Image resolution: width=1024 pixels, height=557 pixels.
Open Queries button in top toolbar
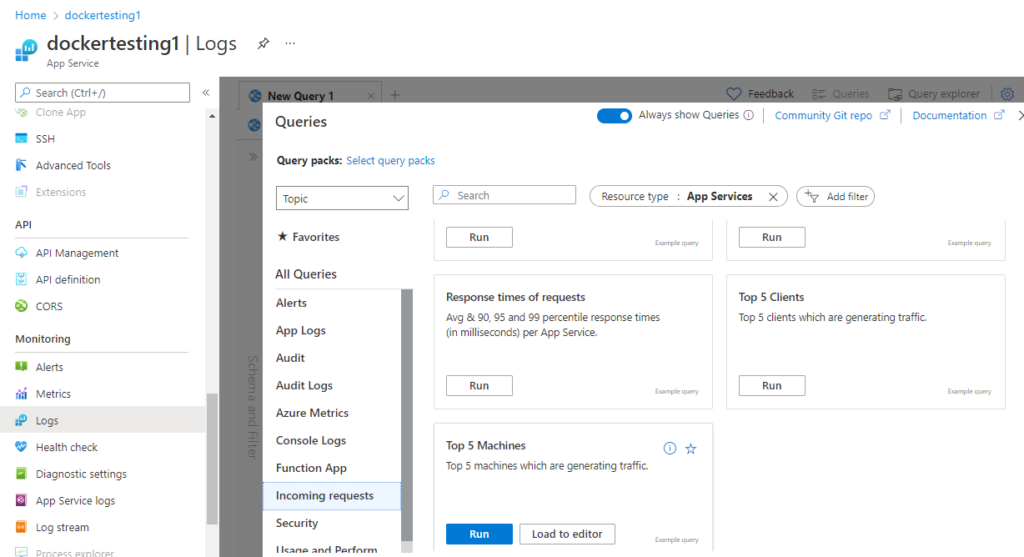tap(840, 94)
